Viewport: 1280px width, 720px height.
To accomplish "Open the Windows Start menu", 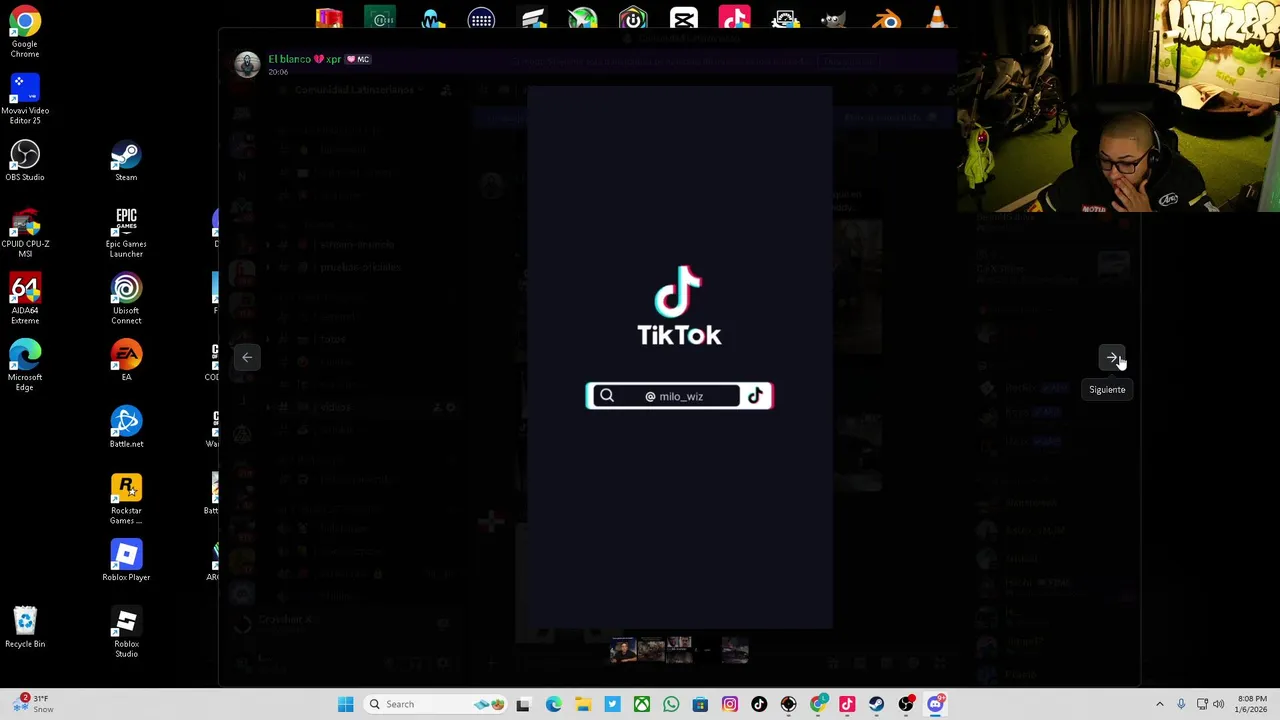I will pyautogui.click(x=345, y=704).
